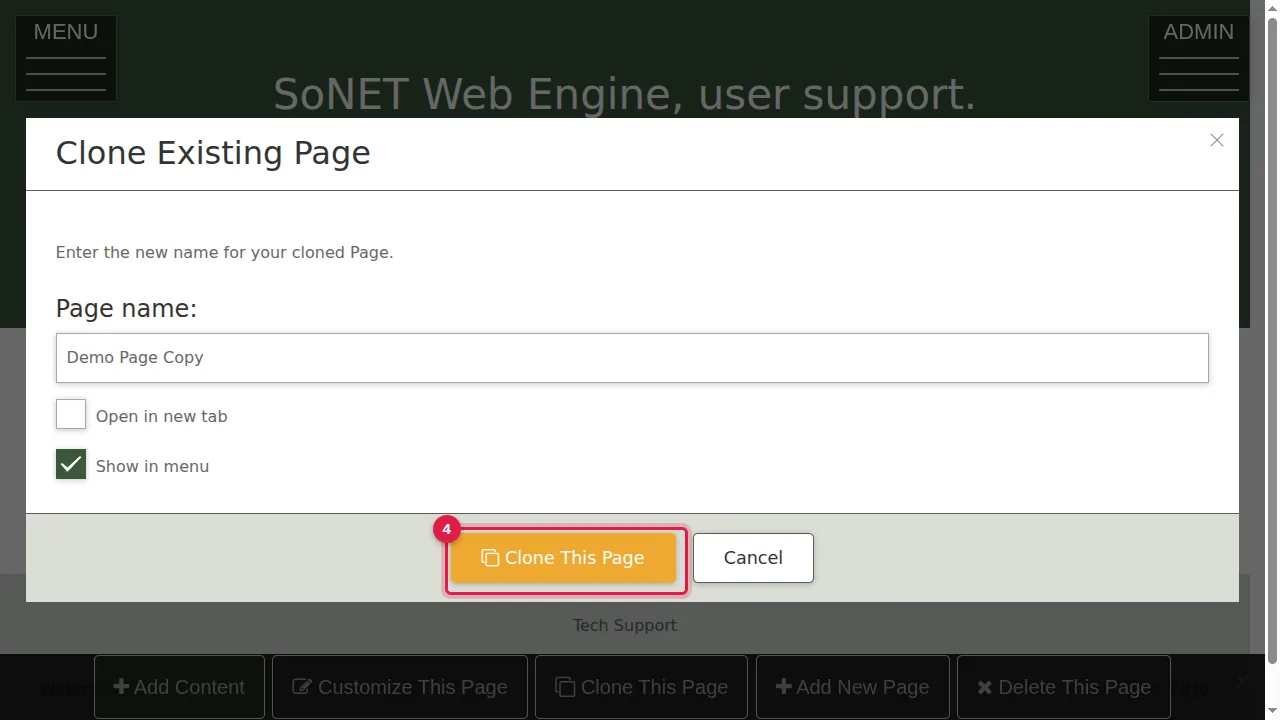Click Delete This Page in bottom toolbar

pos(1064,687)
